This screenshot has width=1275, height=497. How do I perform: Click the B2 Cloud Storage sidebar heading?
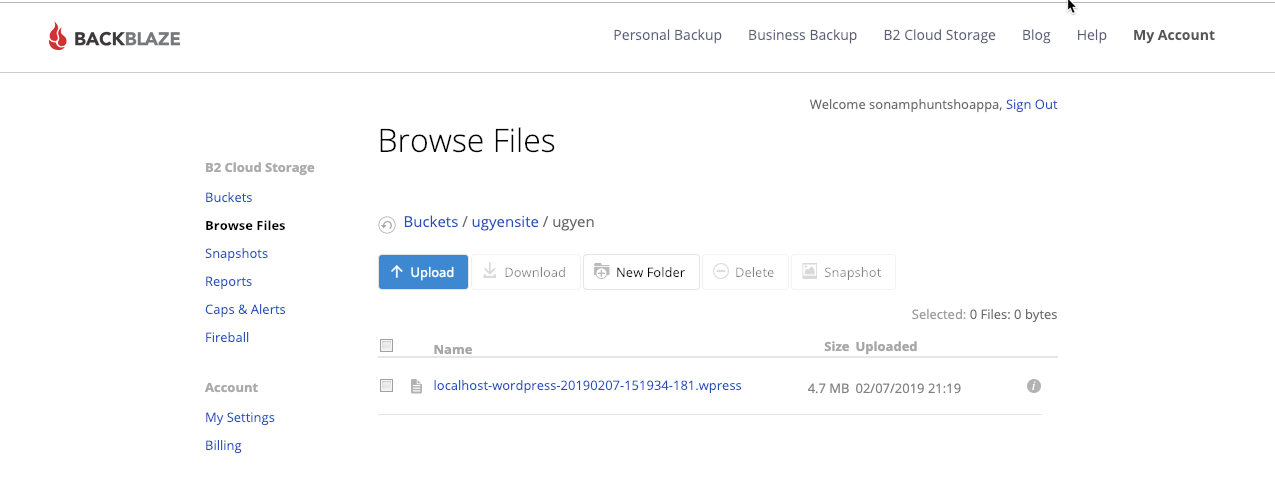(260, 167)
